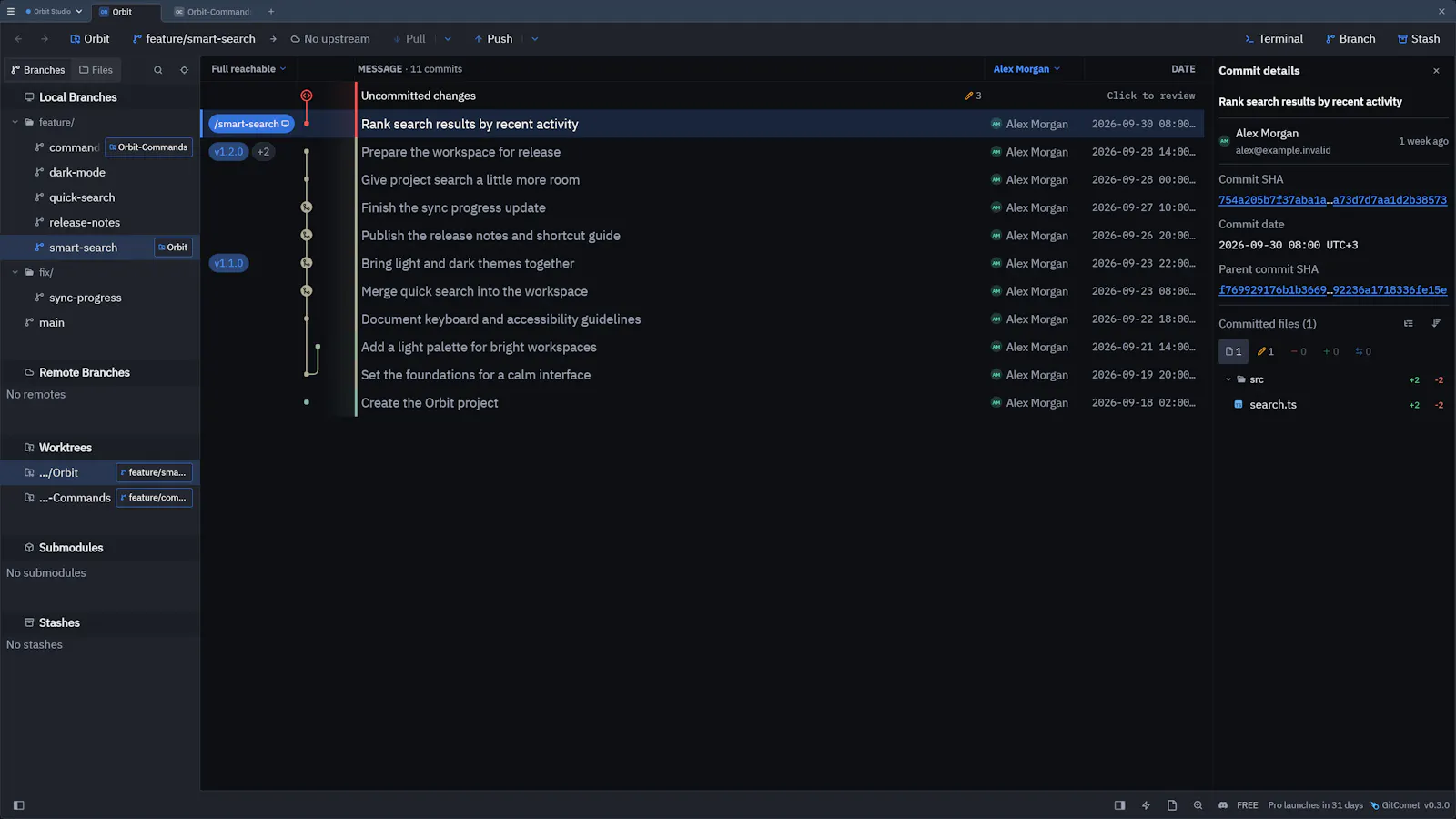
Task: Open the Orbit Studio workspace dropdown
Action: [x=54, y=12]
